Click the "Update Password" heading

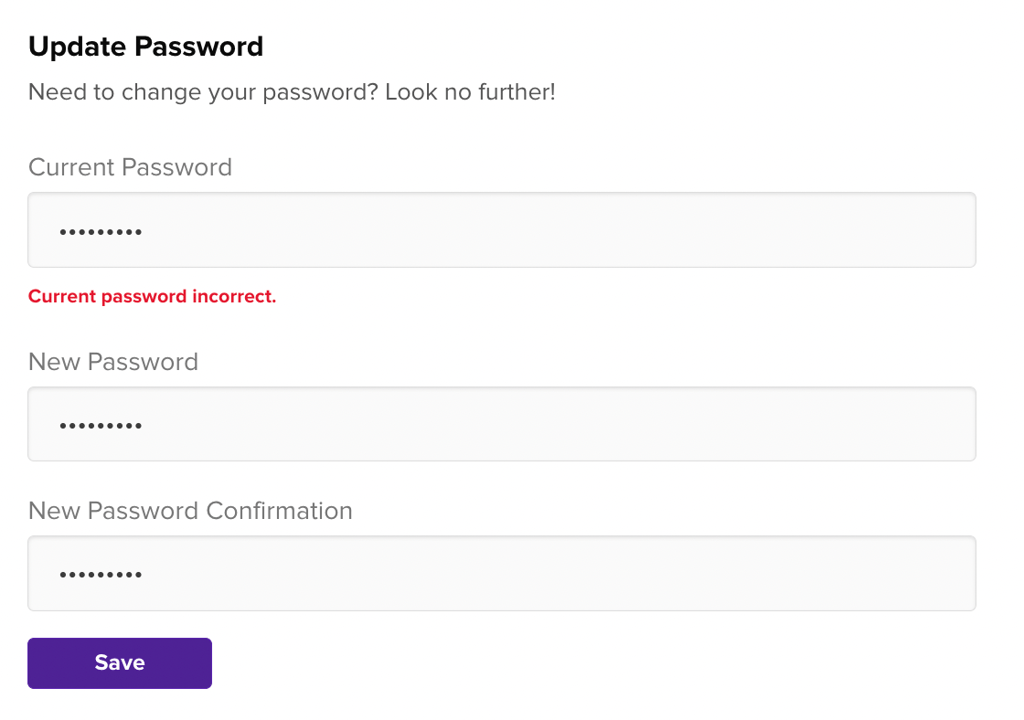146,46
